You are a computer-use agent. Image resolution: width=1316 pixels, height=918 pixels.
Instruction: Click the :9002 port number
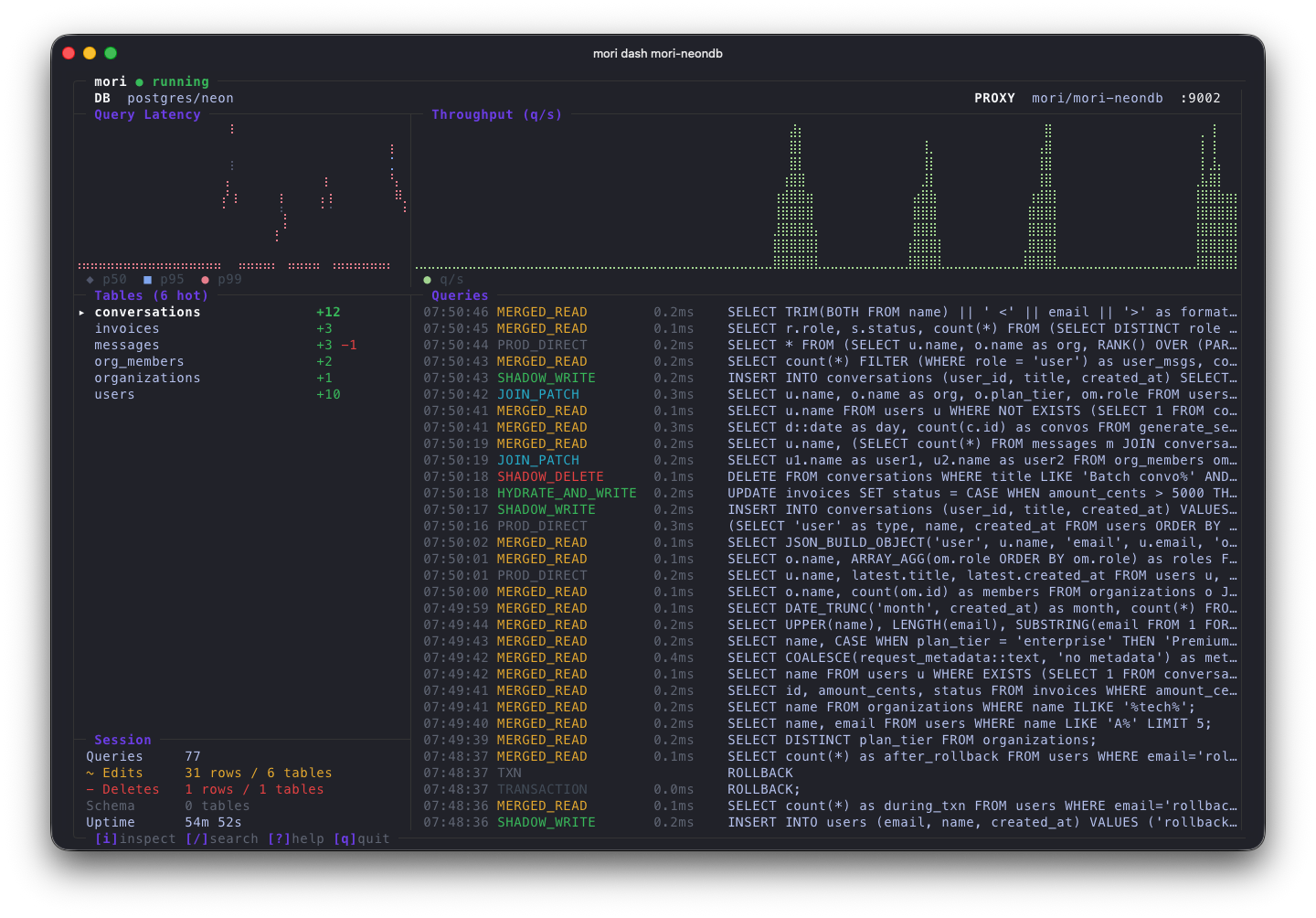click(x=1200, y=99)
